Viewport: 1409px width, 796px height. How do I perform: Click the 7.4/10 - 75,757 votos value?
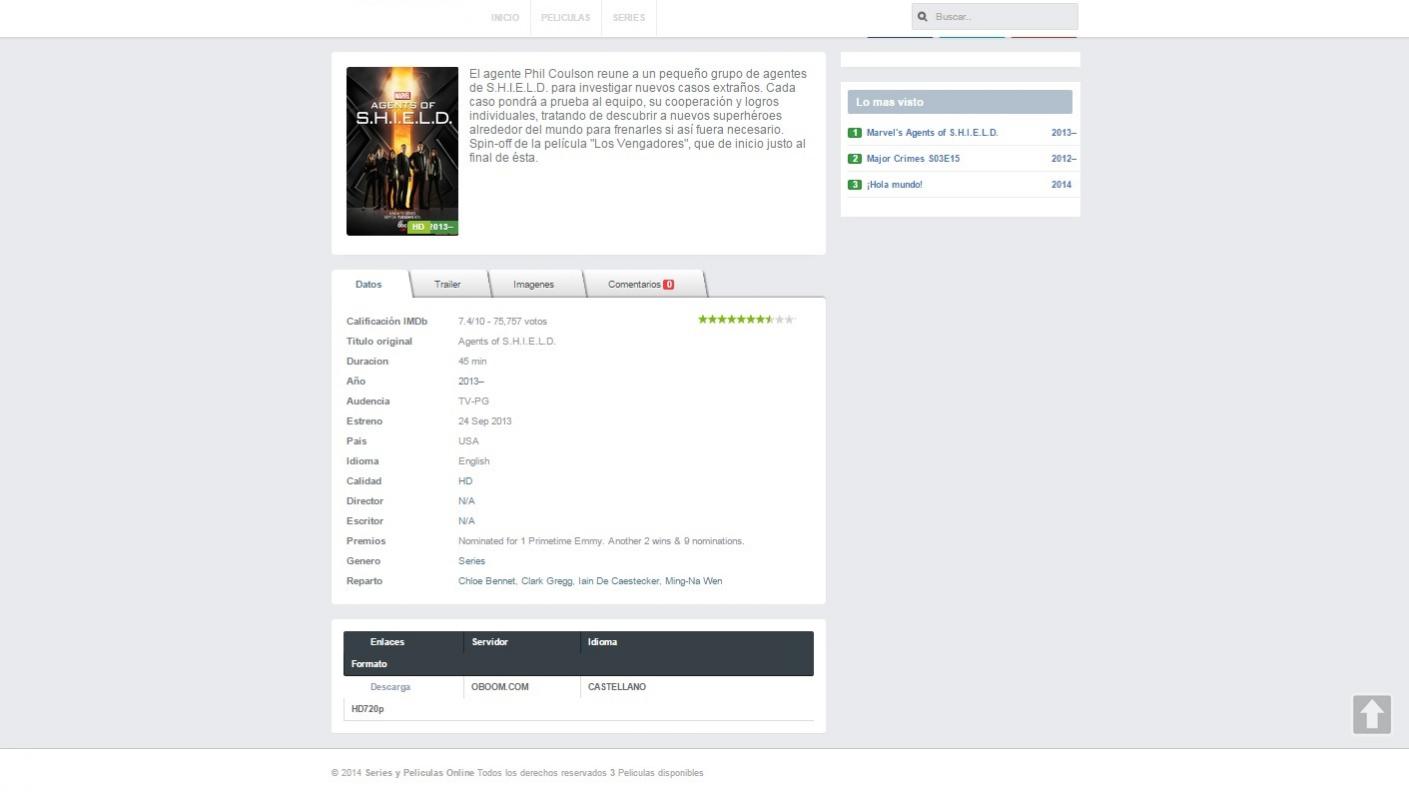pyautogui.click(x=502, y=321)
